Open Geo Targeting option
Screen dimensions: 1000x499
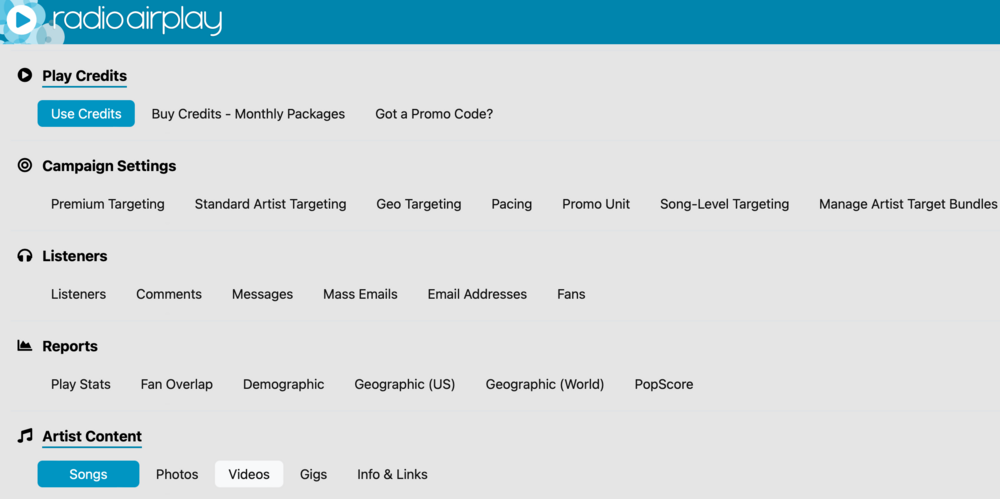pyautogui.click(x=419, y=204)
